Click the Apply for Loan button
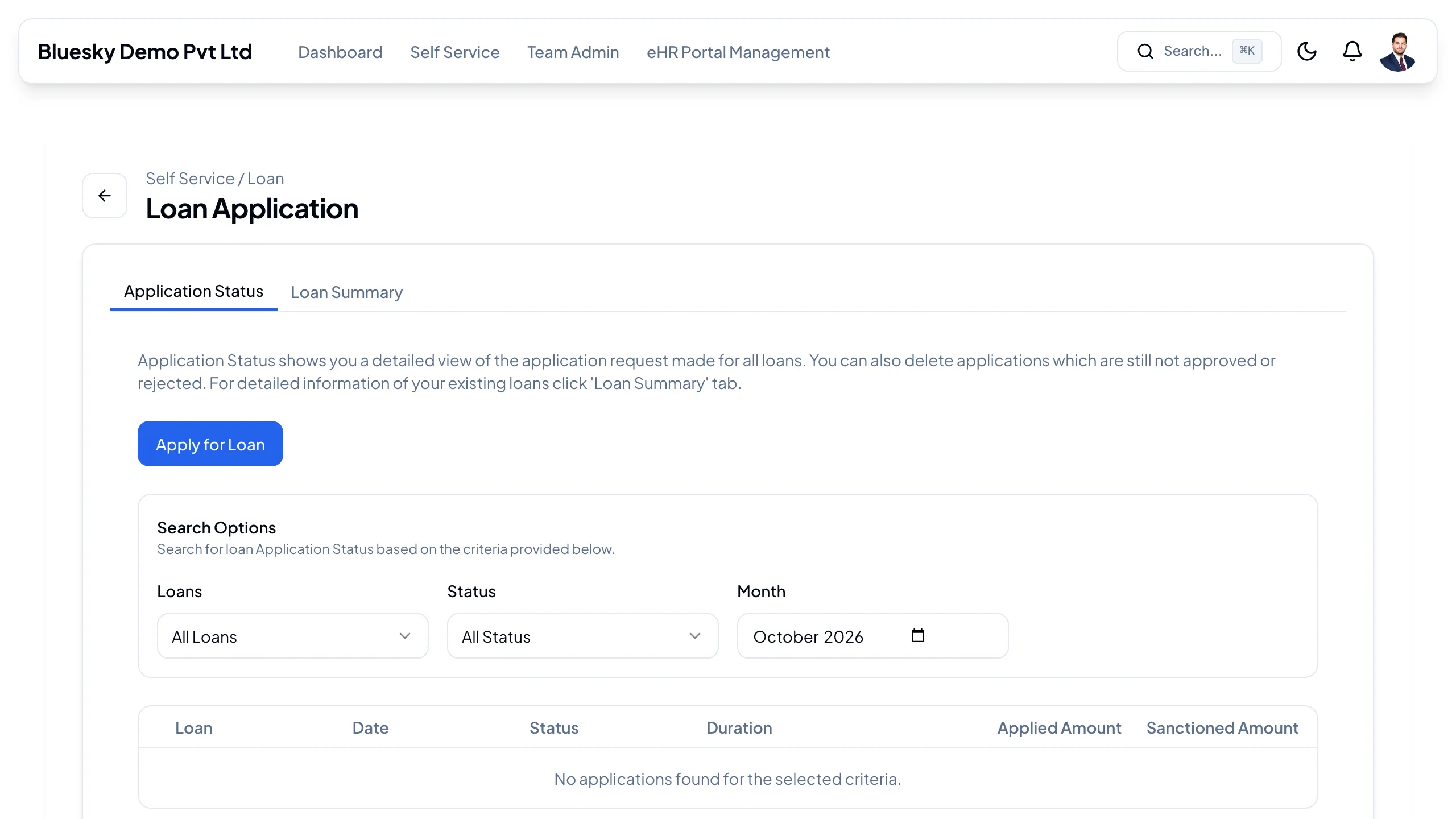Image resolution: width=1456 pixels, height=819 pixels. pyautogui.click(x=210, y=444)
